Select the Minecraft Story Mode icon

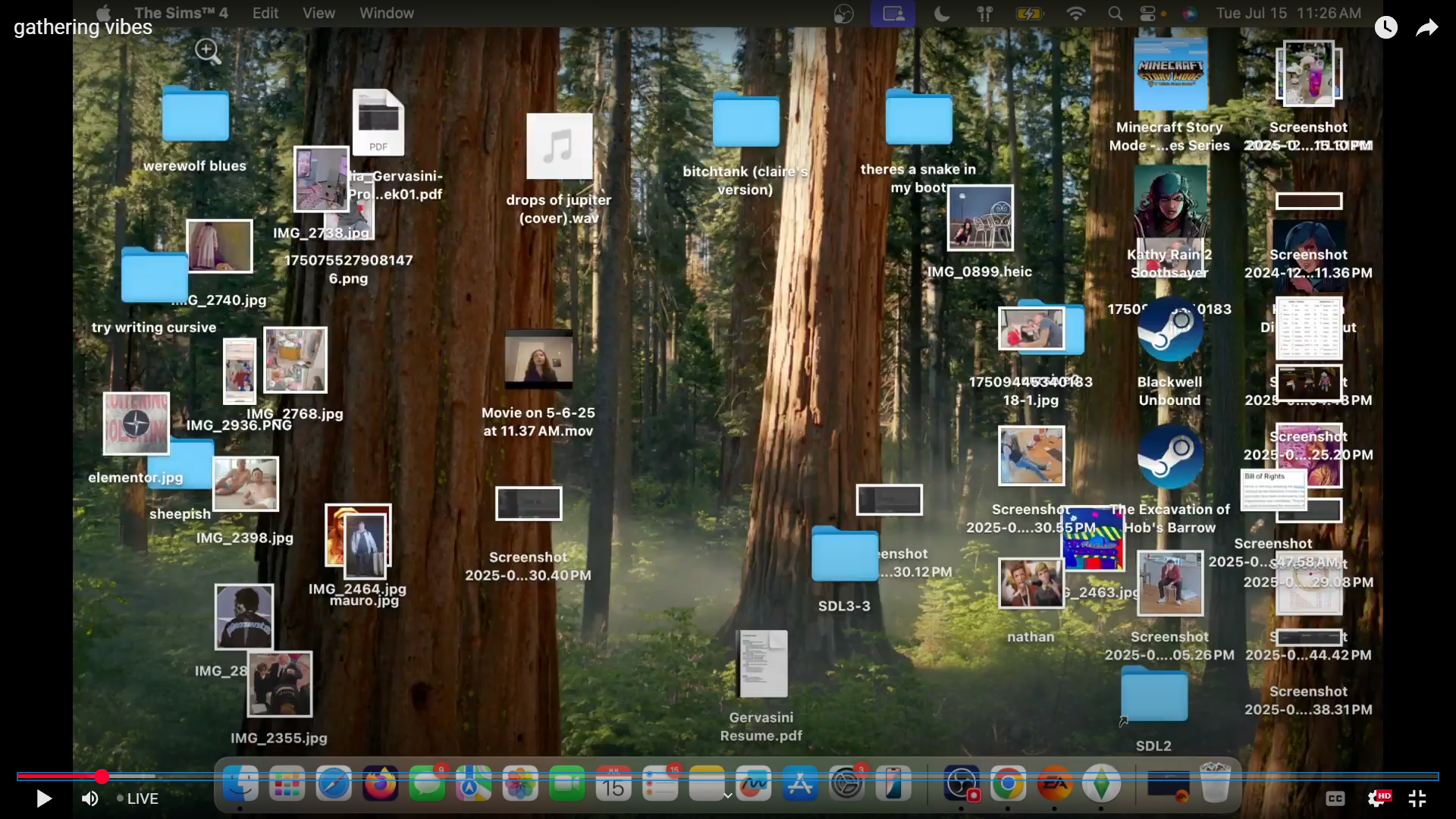1171,75
